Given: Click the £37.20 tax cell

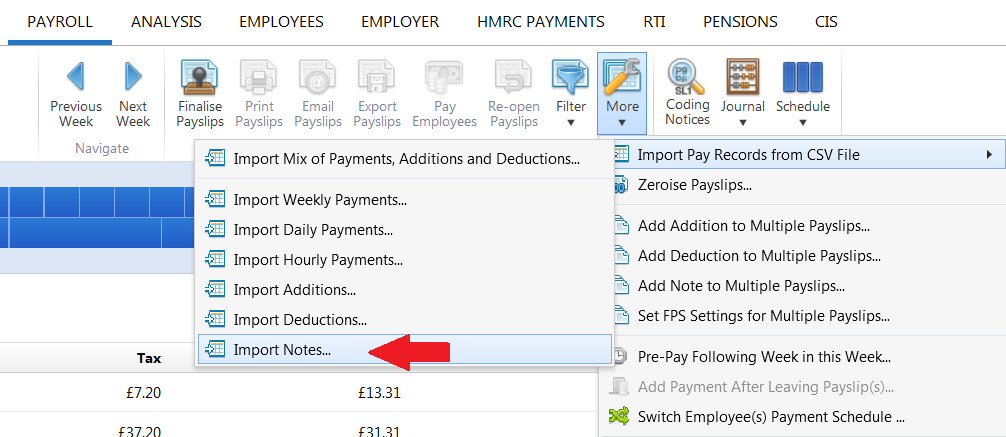Looking at the screenshot, I should [139, 432].
